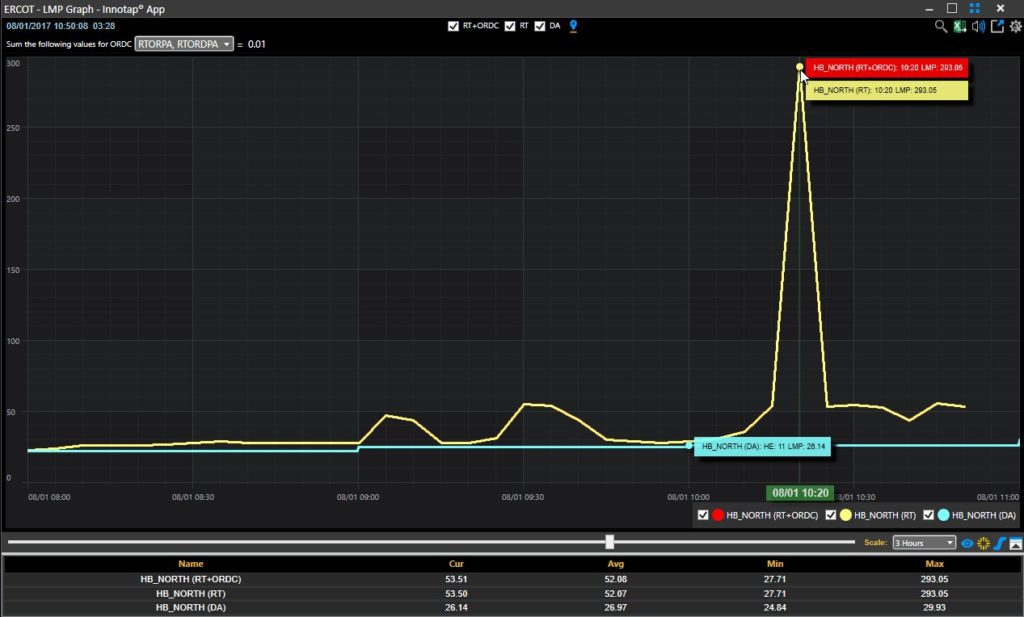This screenshot has height=617, width=1024.
Task: Toggle the HB_NORTH (RT) legend checkbox
Action: point(831,515)
